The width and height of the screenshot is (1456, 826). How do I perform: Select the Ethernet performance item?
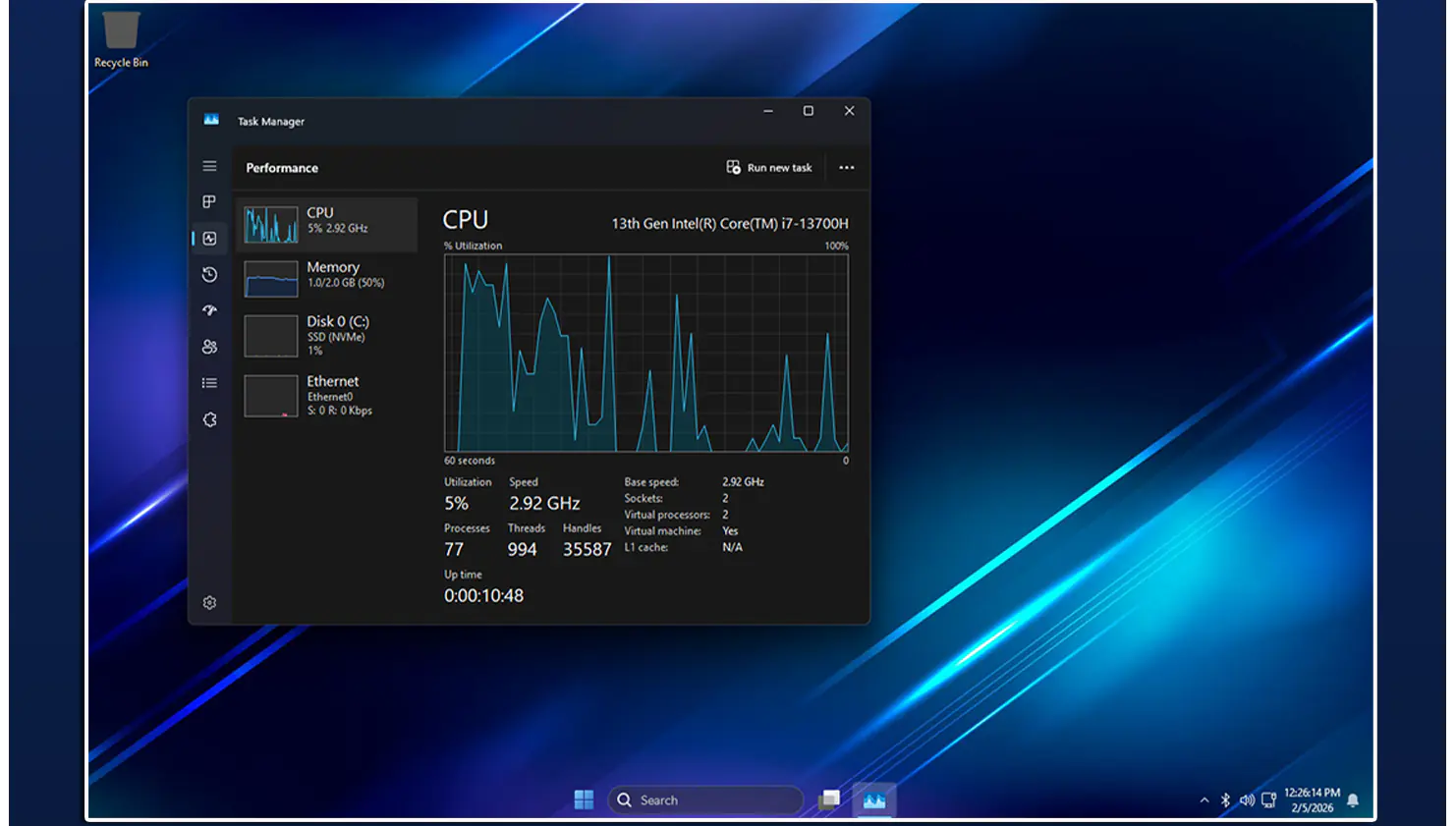pyautogui.click(x=326, y=395)
